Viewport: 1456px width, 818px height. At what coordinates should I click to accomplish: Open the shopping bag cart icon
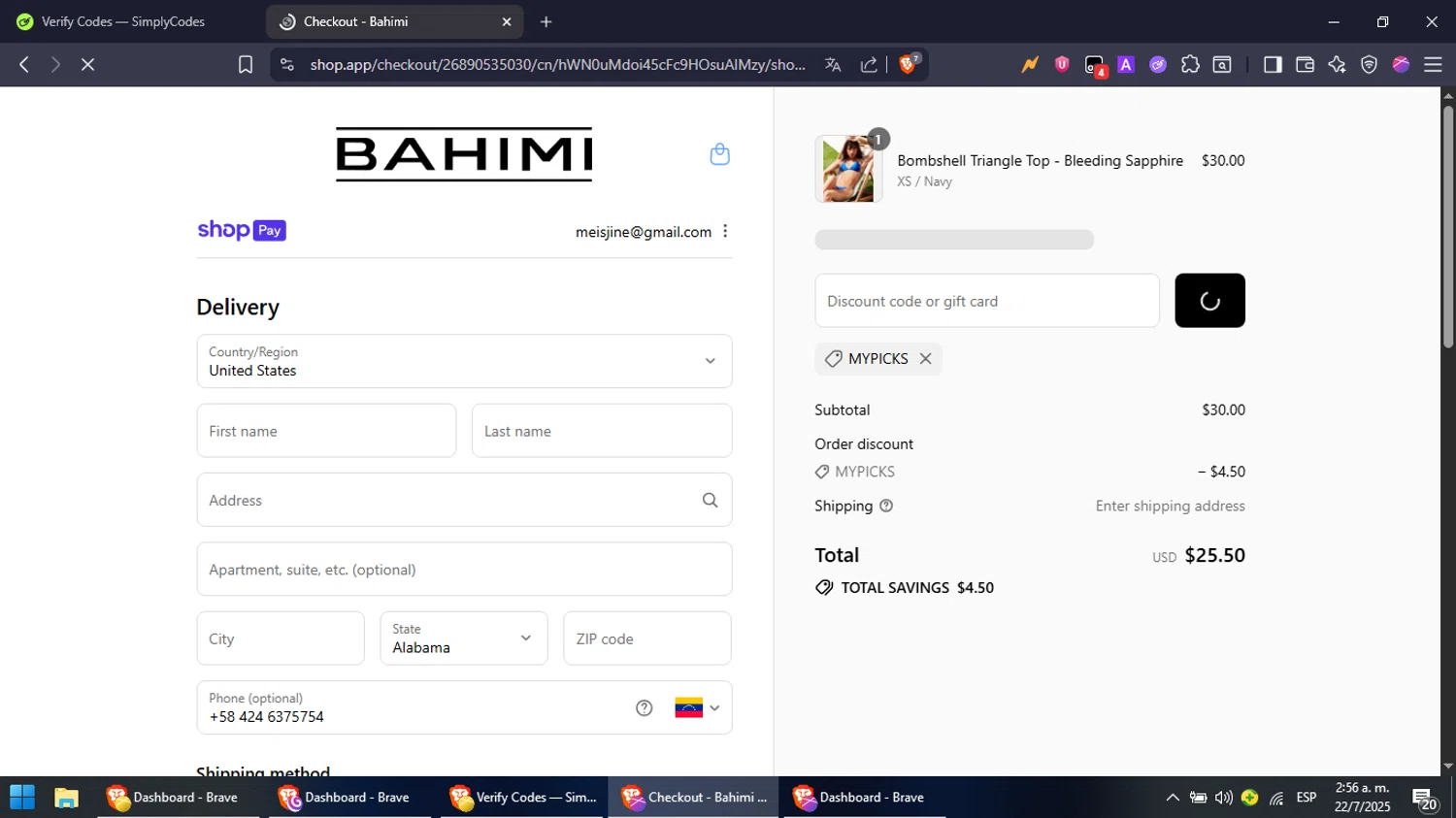(719, 154)
